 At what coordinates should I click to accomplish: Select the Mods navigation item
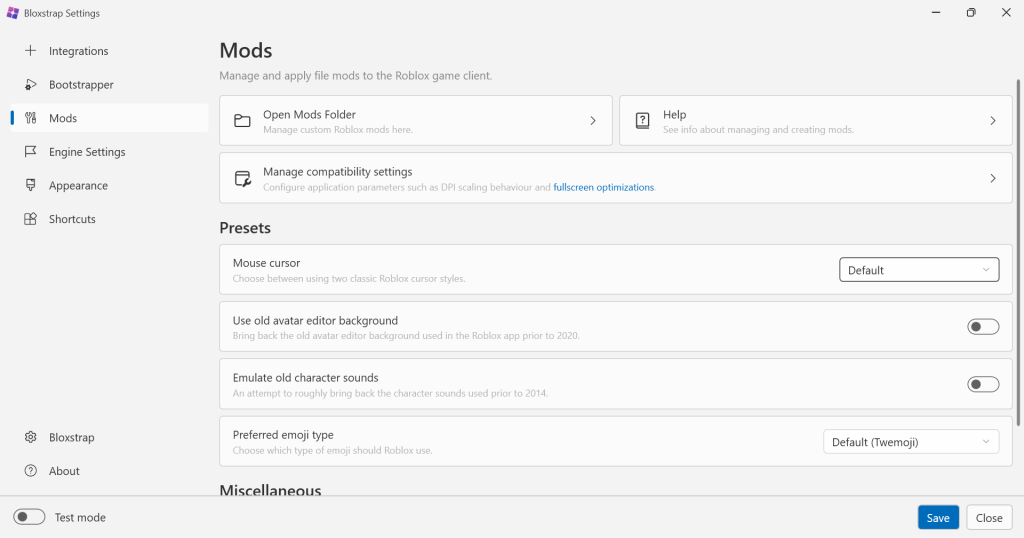(109, 118)
